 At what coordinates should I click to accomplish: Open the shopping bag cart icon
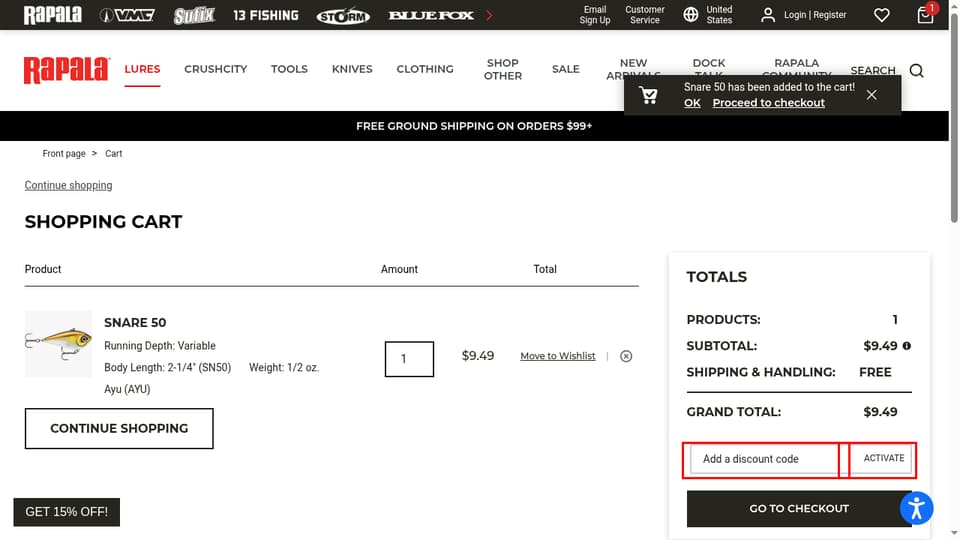pos(925,15)
